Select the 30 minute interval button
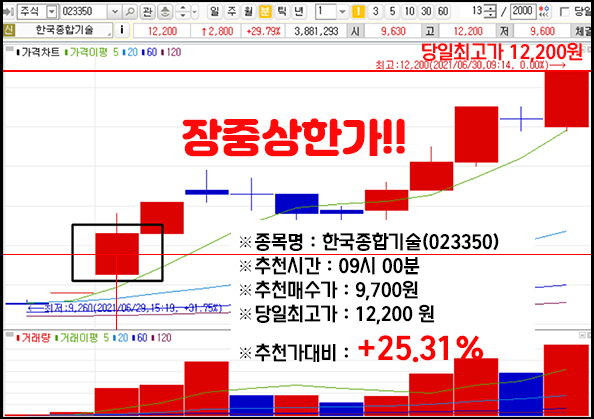 click(x=426, y=12)
